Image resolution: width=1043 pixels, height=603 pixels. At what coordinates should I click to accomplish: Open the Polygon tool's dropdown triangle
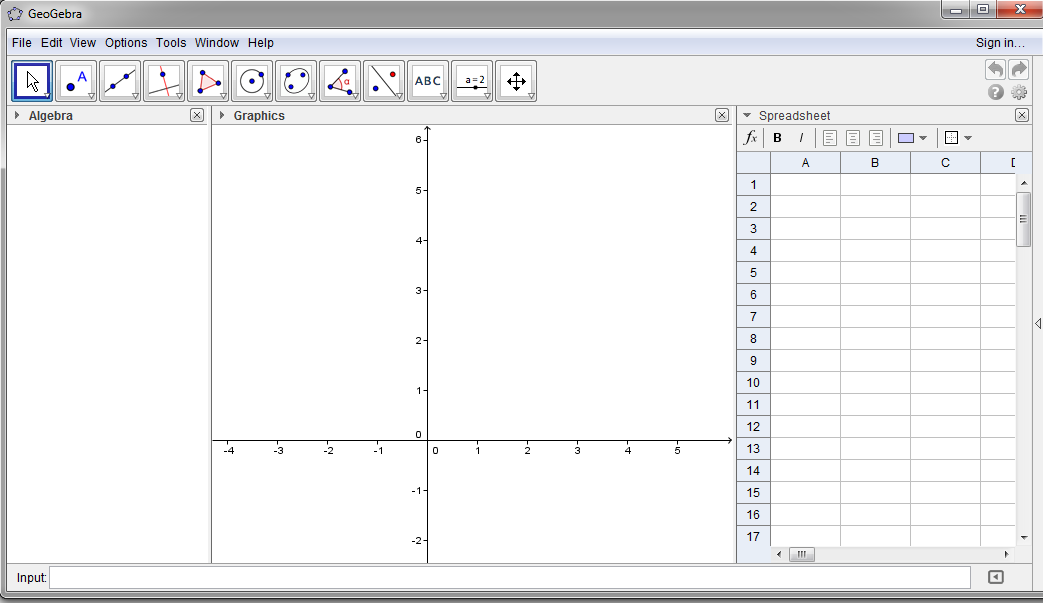coord(224,96)
